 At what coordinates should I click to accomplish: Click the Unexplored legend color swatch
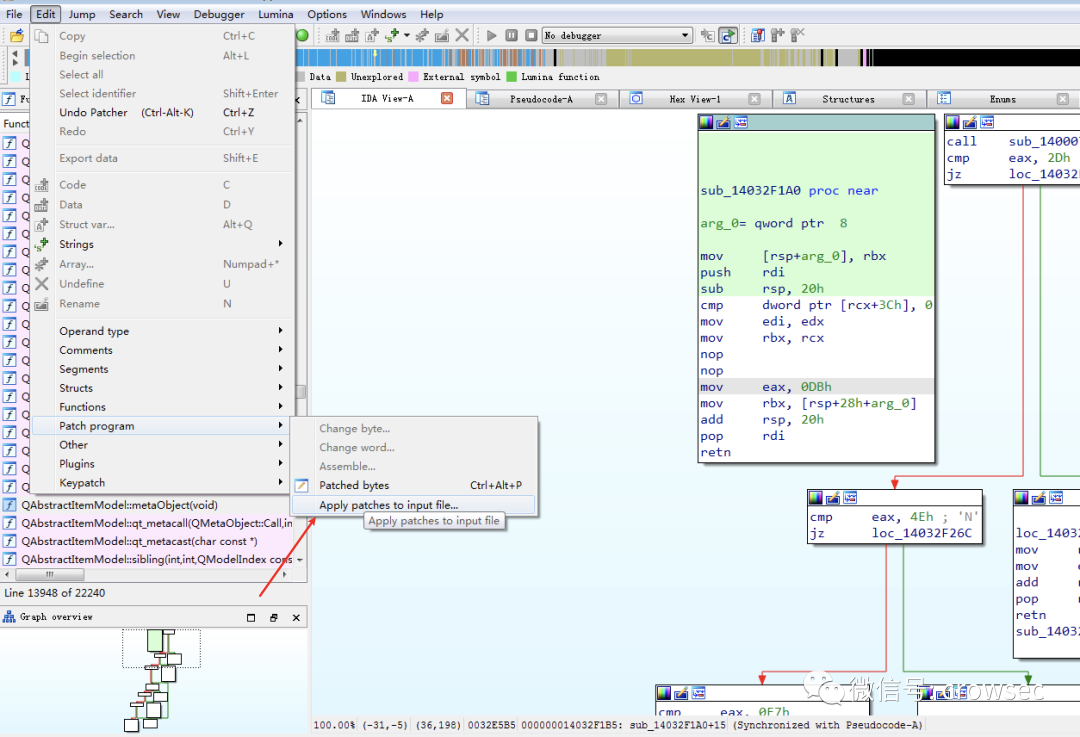[341, 76]
